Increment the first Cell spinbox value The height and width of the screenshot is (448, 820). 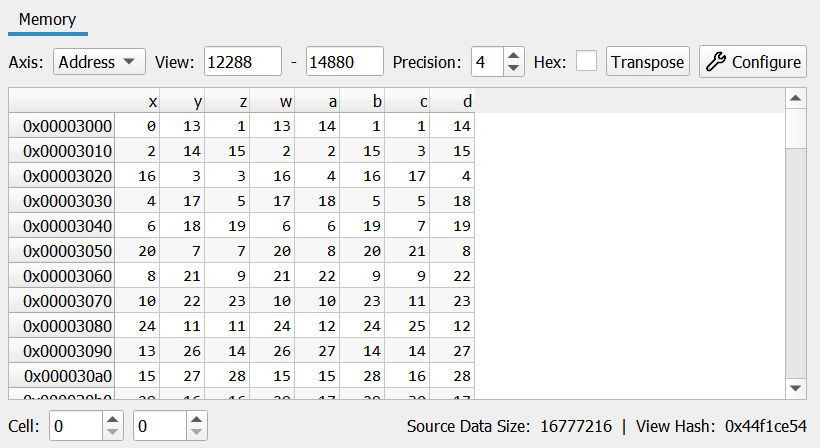[113, 420]
